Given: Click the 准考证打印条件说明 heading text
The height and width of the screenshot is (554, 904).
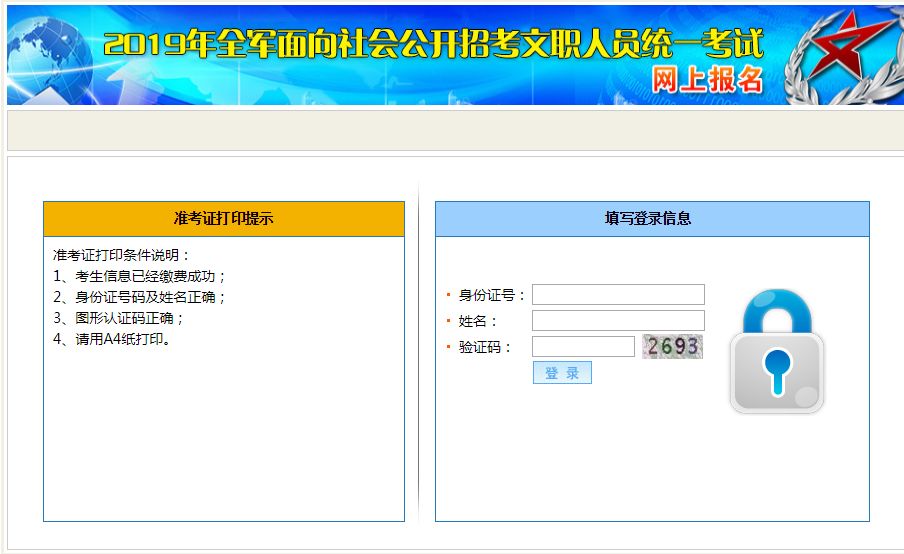Looking at the screenshot, I should (x=121, y=255).
